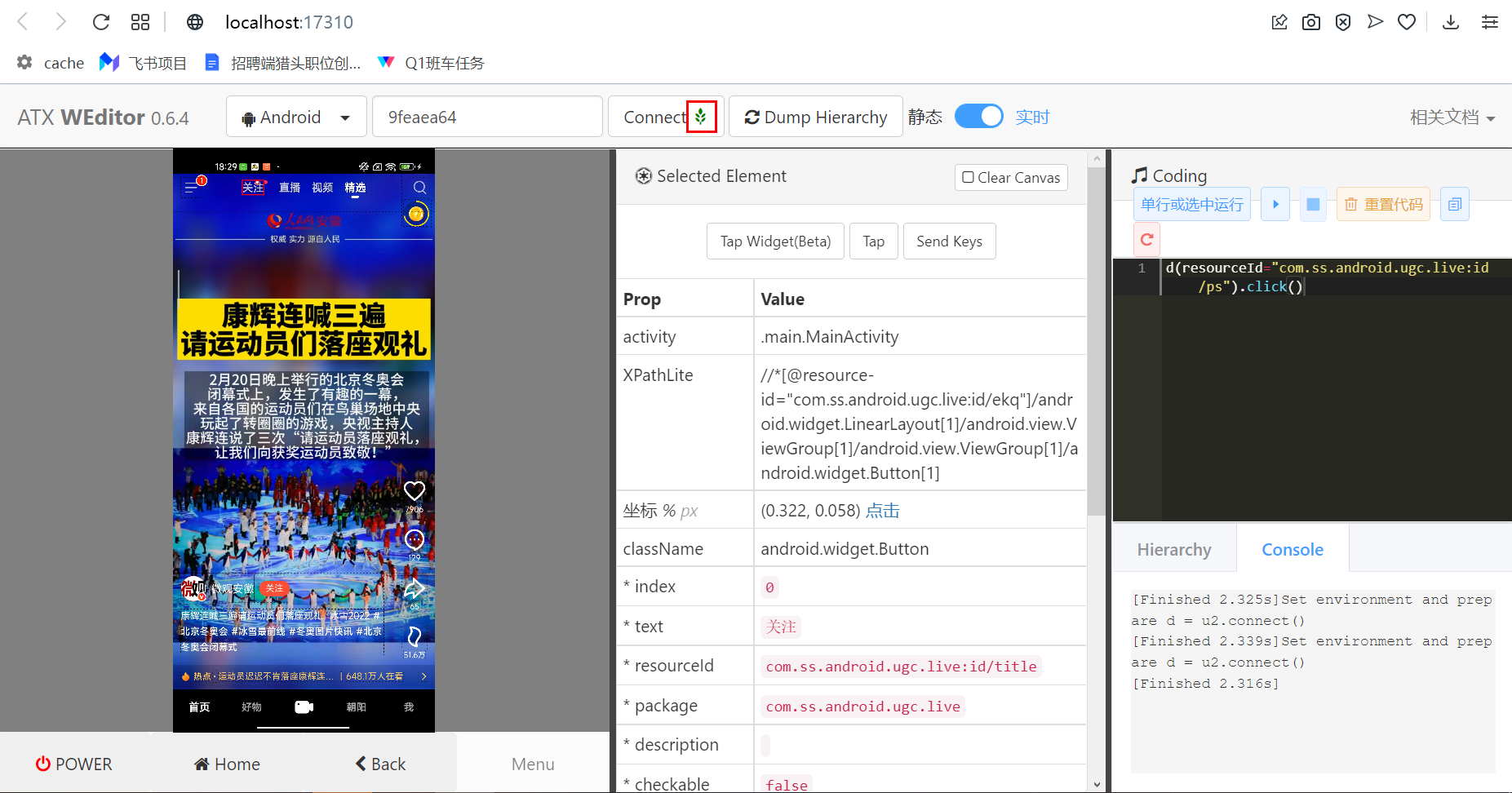Switch to the Console tab
Viewport: 1512px width, 793px height.
point(1293,550)
